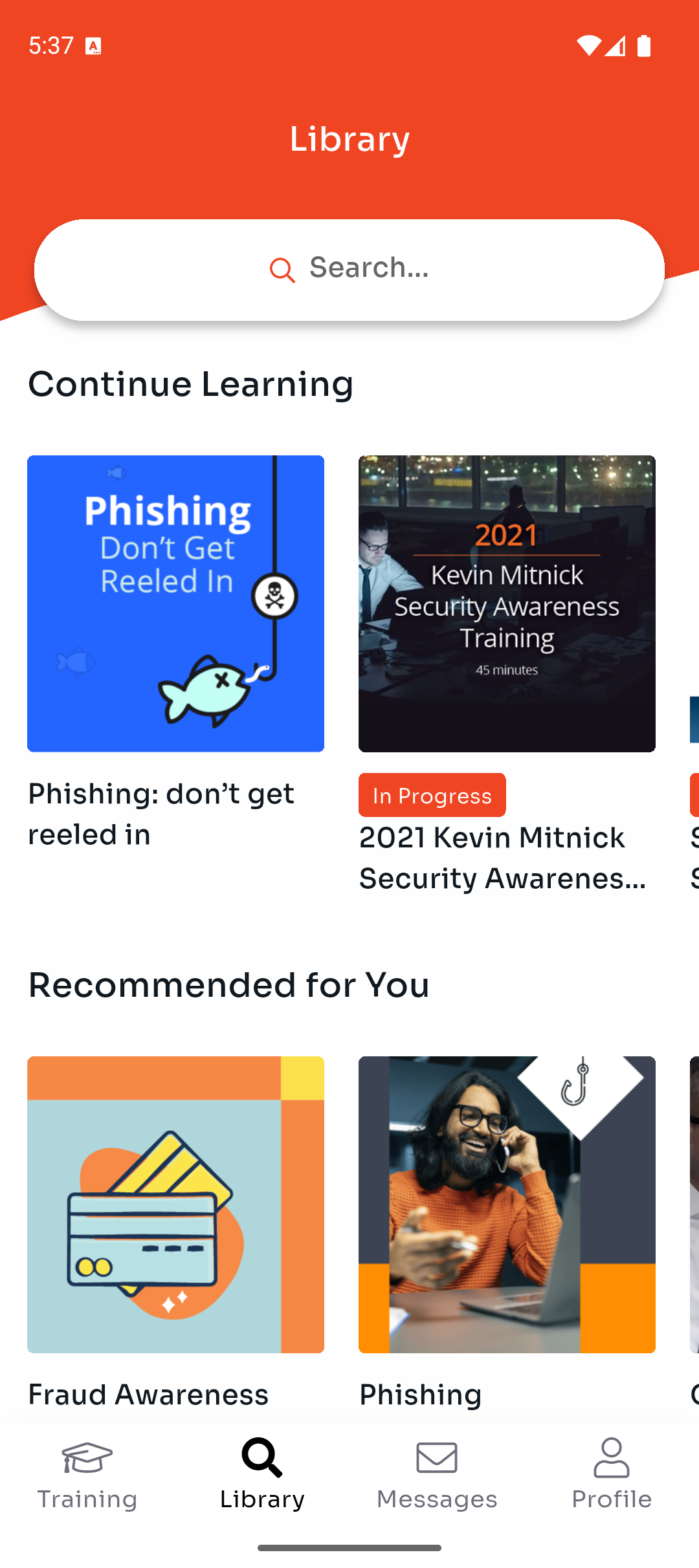Click the Search input field

(x=349, y=270)
